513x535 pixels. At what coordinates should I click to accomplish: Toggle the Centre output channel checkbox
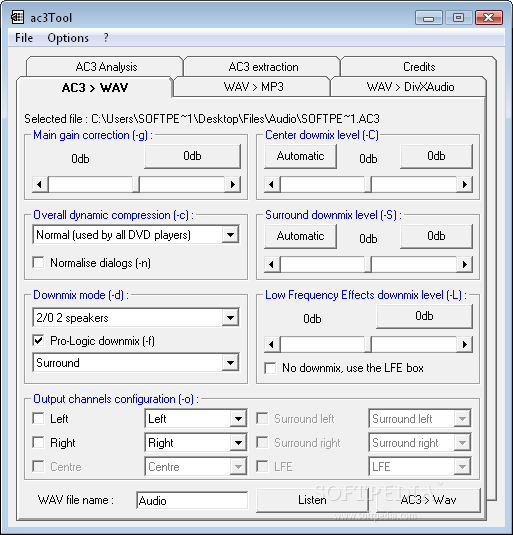pos(38,466)
